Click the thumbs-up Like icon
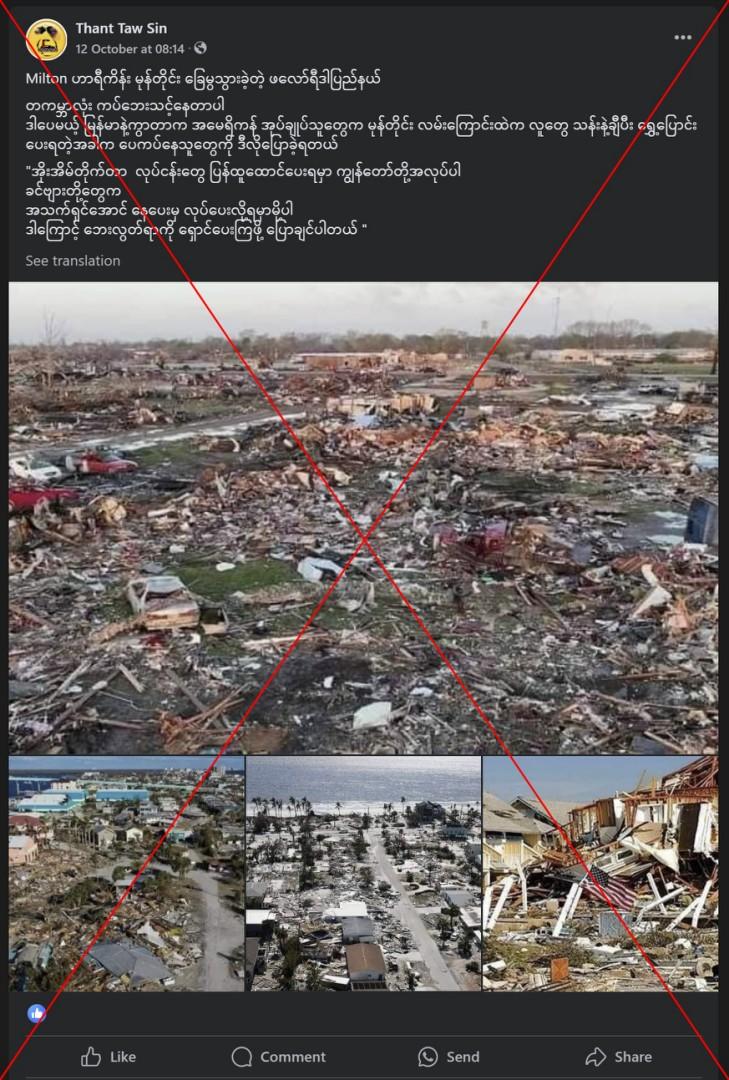The width and height of the screenshot is (729, 1080). 91,1057
